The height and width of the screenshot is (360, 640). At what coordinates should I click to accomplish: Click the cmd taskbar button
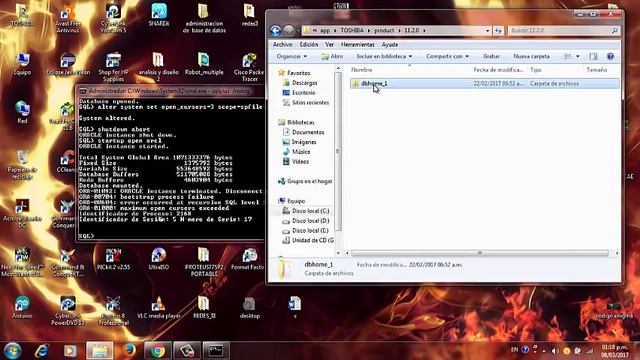coord(216,351)
